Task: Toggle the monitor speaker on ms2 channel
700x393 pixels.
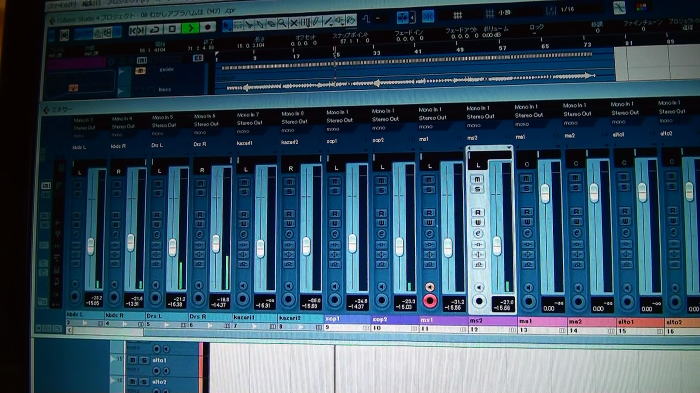Action: pyautogui.click(x=479, y=287)
